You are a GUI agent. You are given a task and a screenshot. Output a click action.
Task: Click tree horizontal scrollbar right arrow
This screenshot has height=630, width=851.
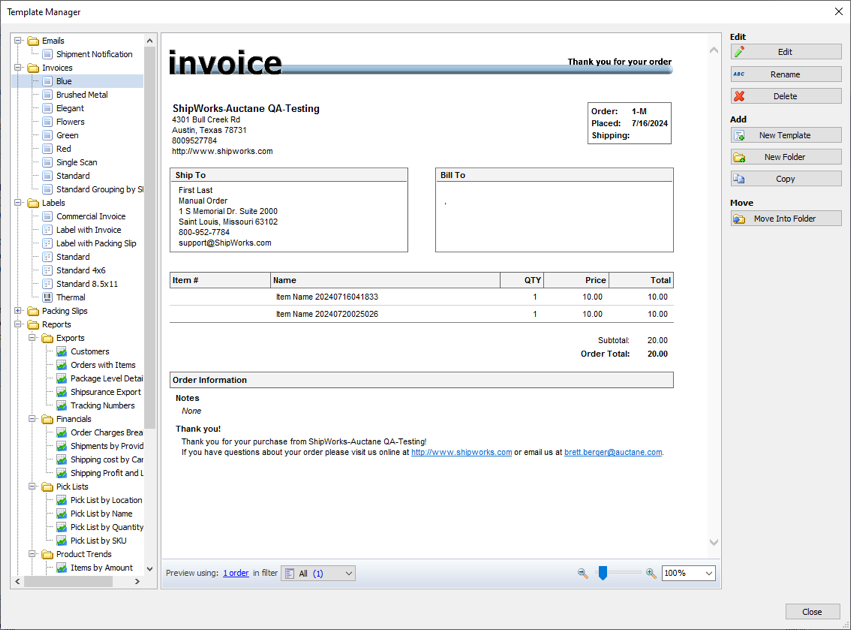[x=137, y=581]
